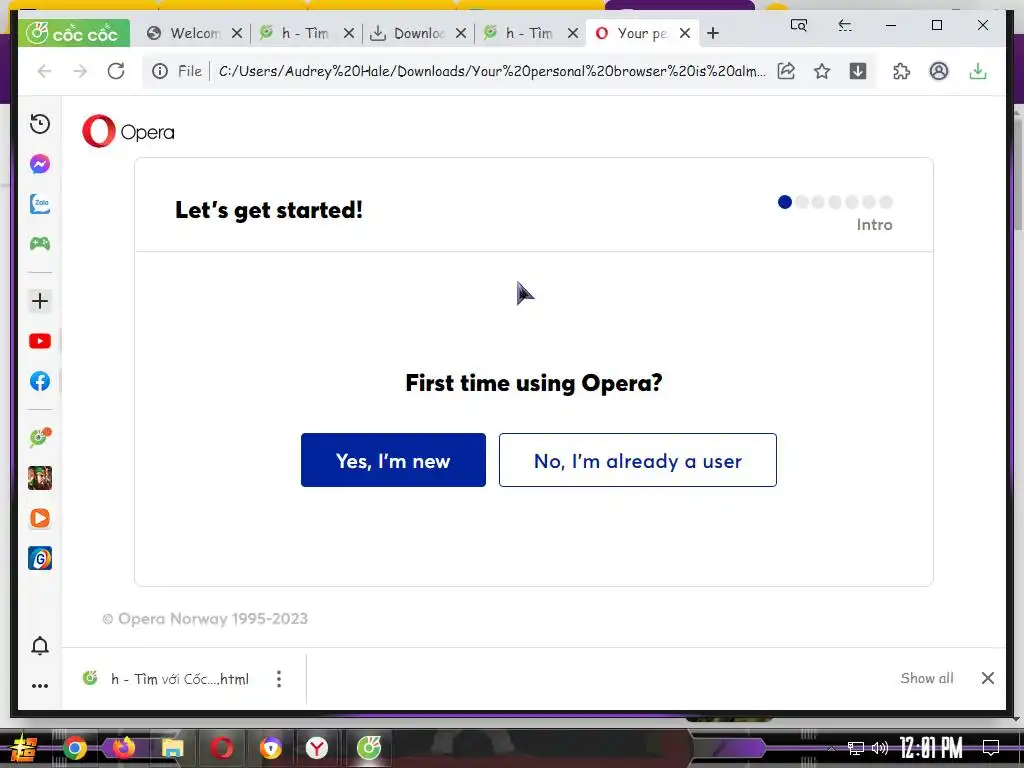1024x768 pixels.
Task: Close the downloads bar
Action: point(988,678)
